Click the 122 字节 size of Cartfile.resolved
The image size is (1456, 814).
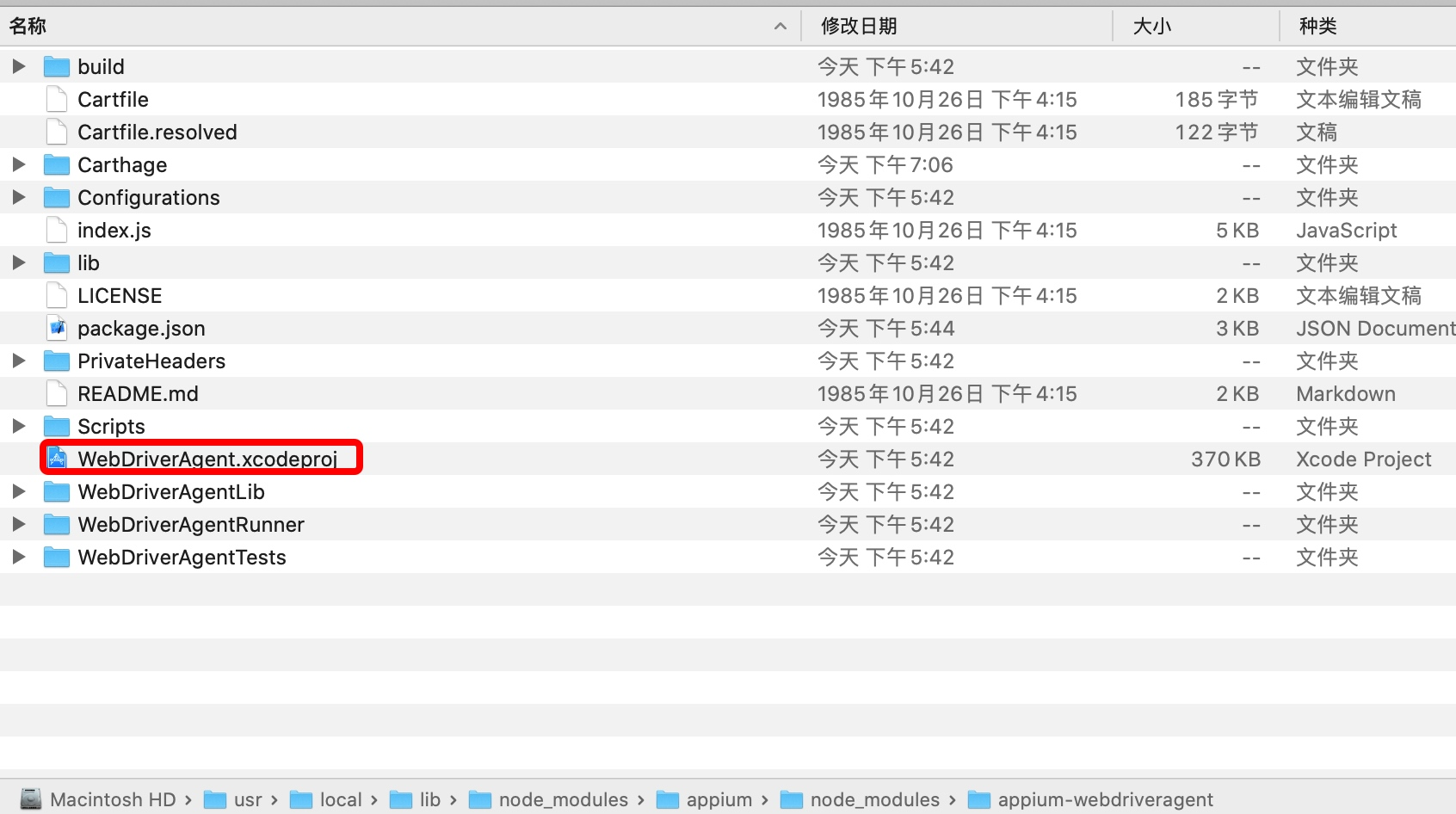pyautogui.click(x=1217, y=132)
